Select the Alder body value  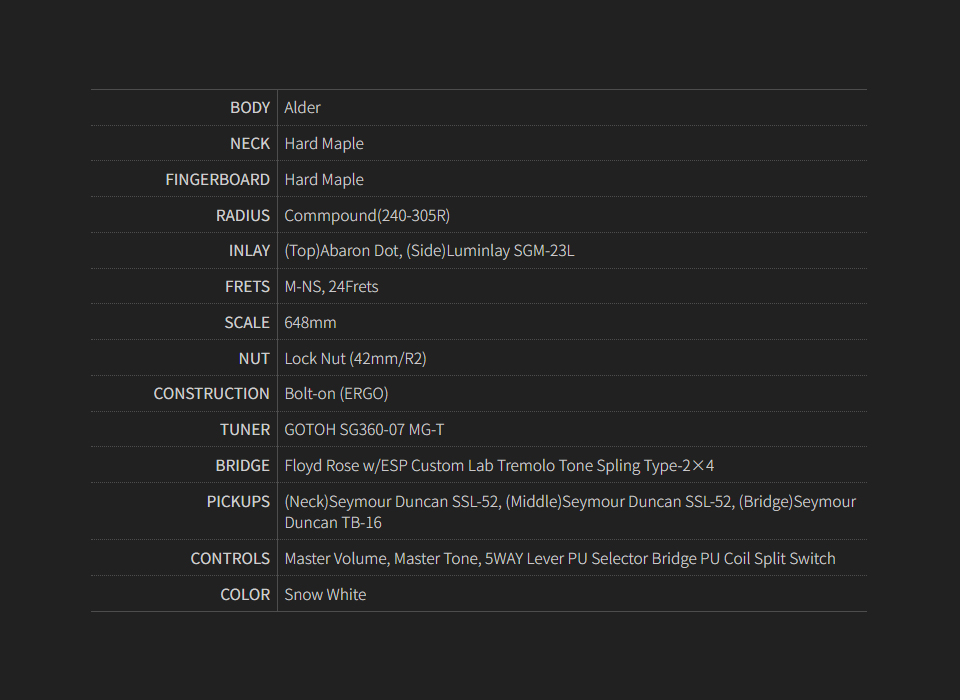click(x=302, y=108)
